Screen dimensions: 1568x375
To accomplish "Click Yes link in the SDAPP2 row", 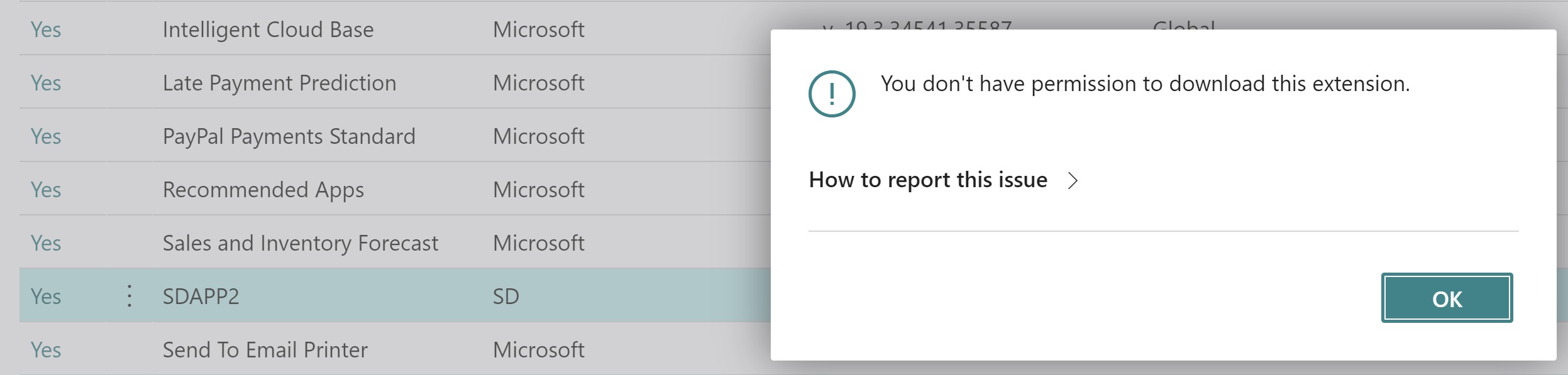I will click(x=46, y=296).
